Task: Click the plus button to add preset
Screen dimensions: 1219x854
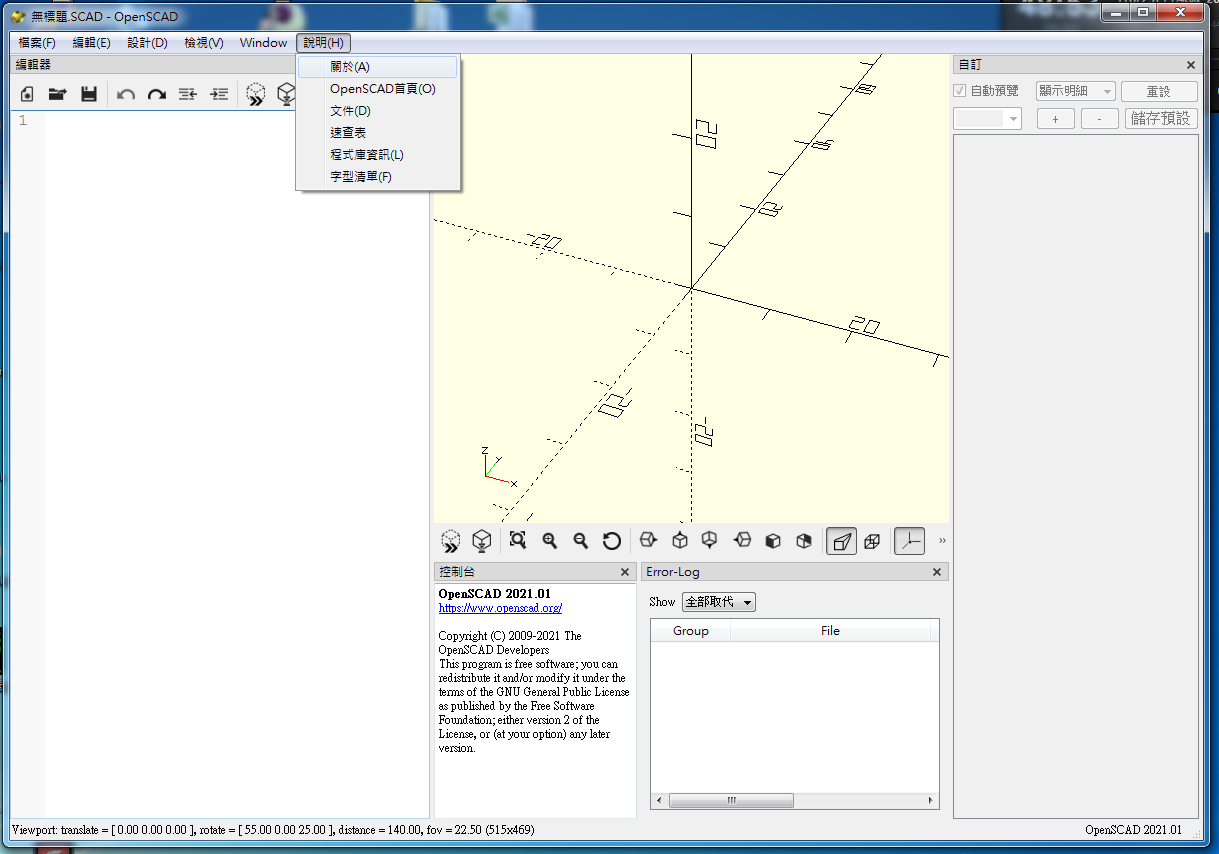Action: (x=1055, y=119)
